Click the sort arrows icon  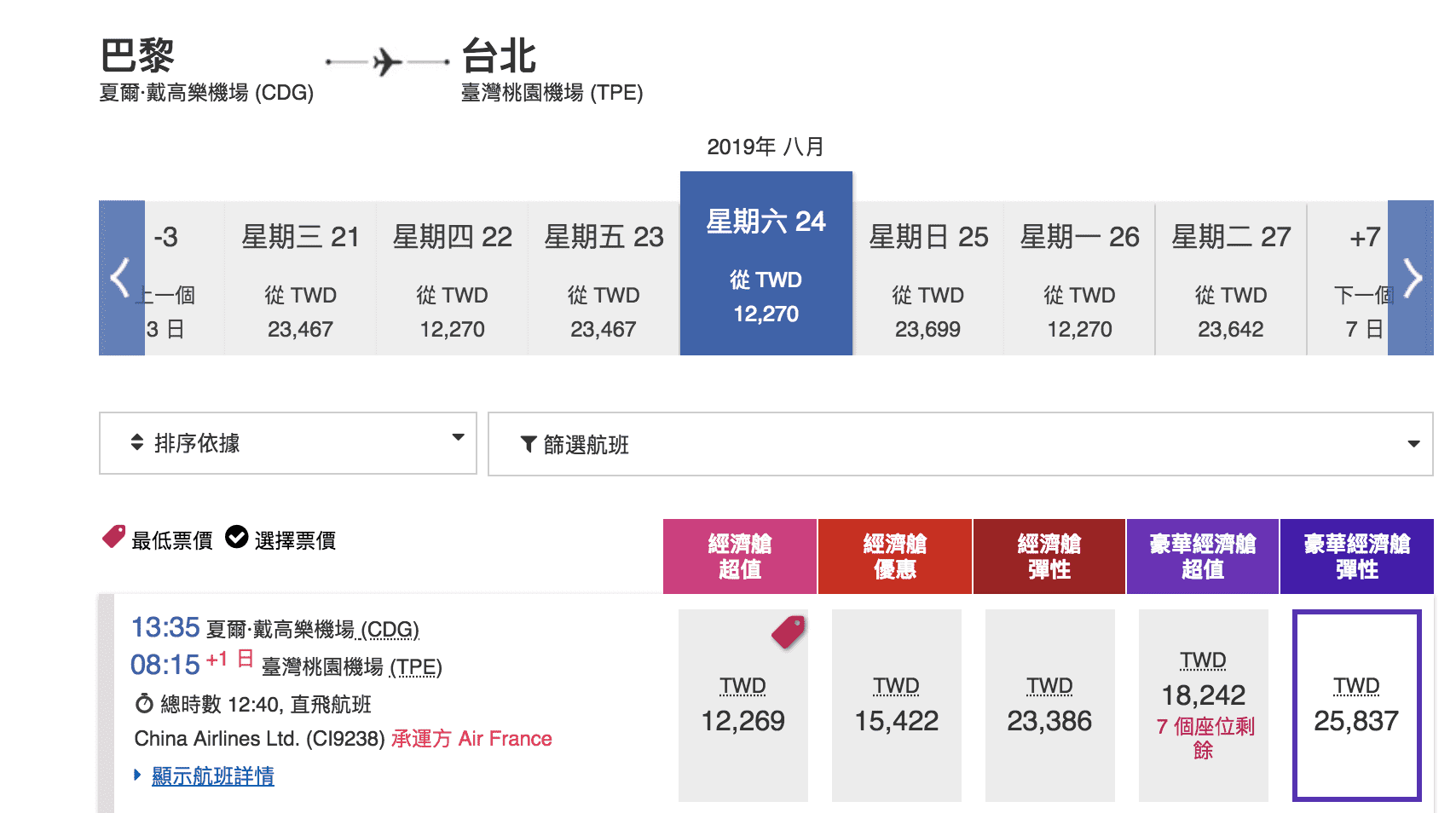pos(137,442)
